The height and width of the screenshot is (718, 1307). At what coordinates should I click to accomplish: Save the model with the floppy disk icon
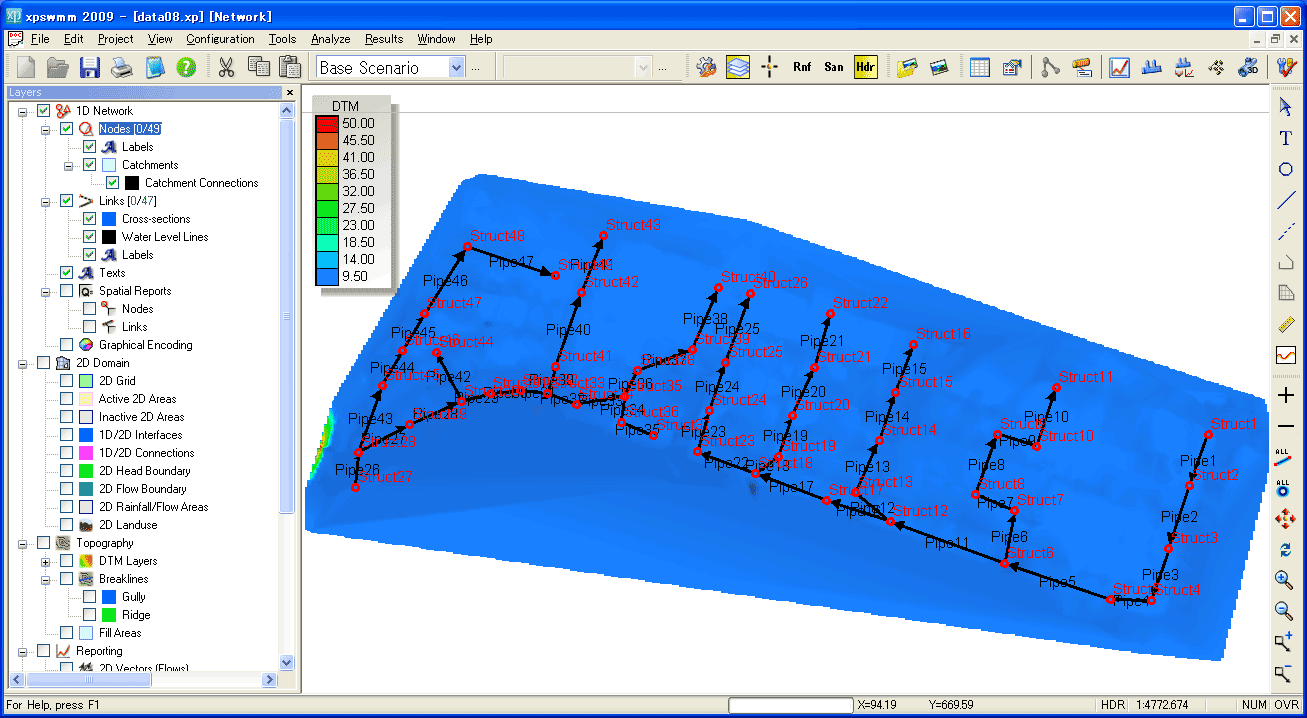tap(90, 67)
